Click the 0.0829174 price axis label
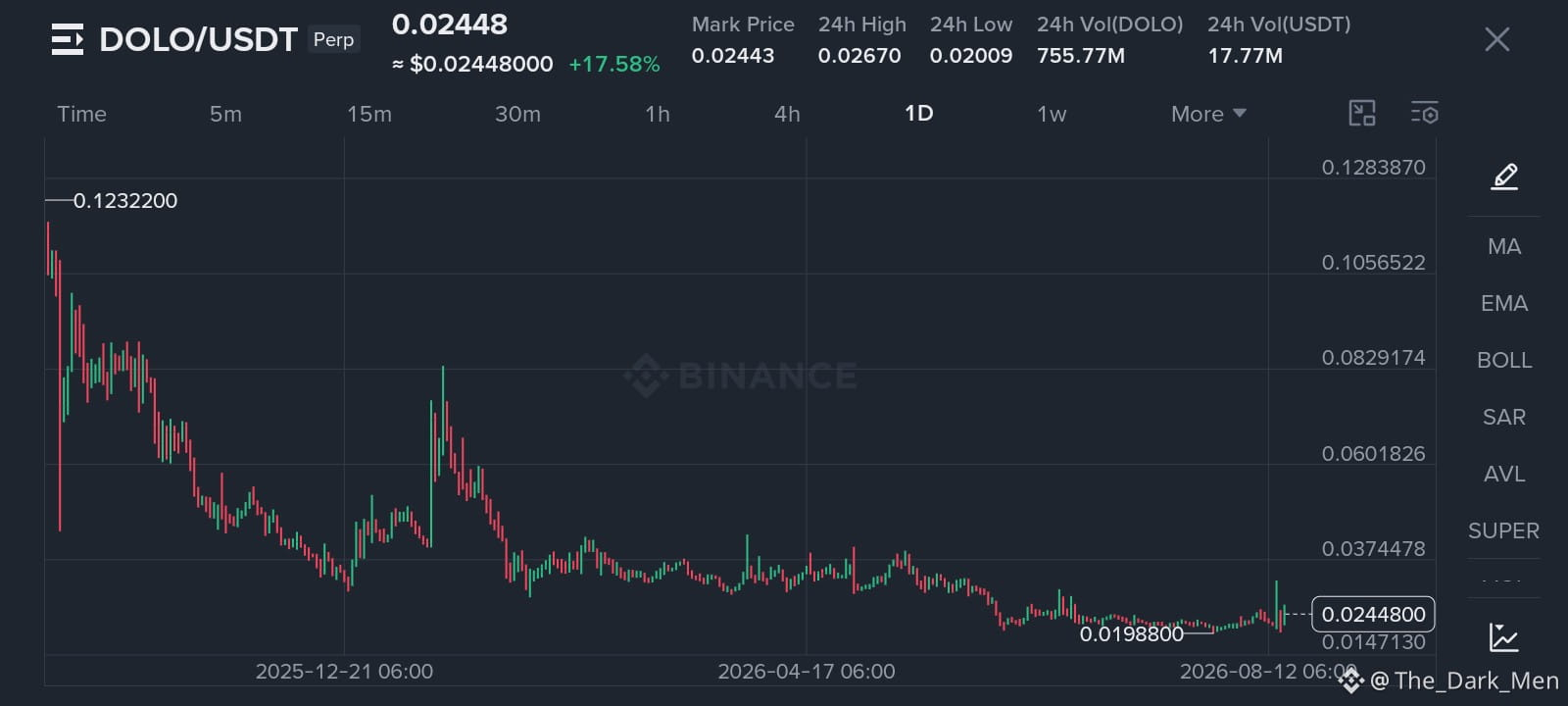Screen dimensions: 1568x706 point(1374,358)
